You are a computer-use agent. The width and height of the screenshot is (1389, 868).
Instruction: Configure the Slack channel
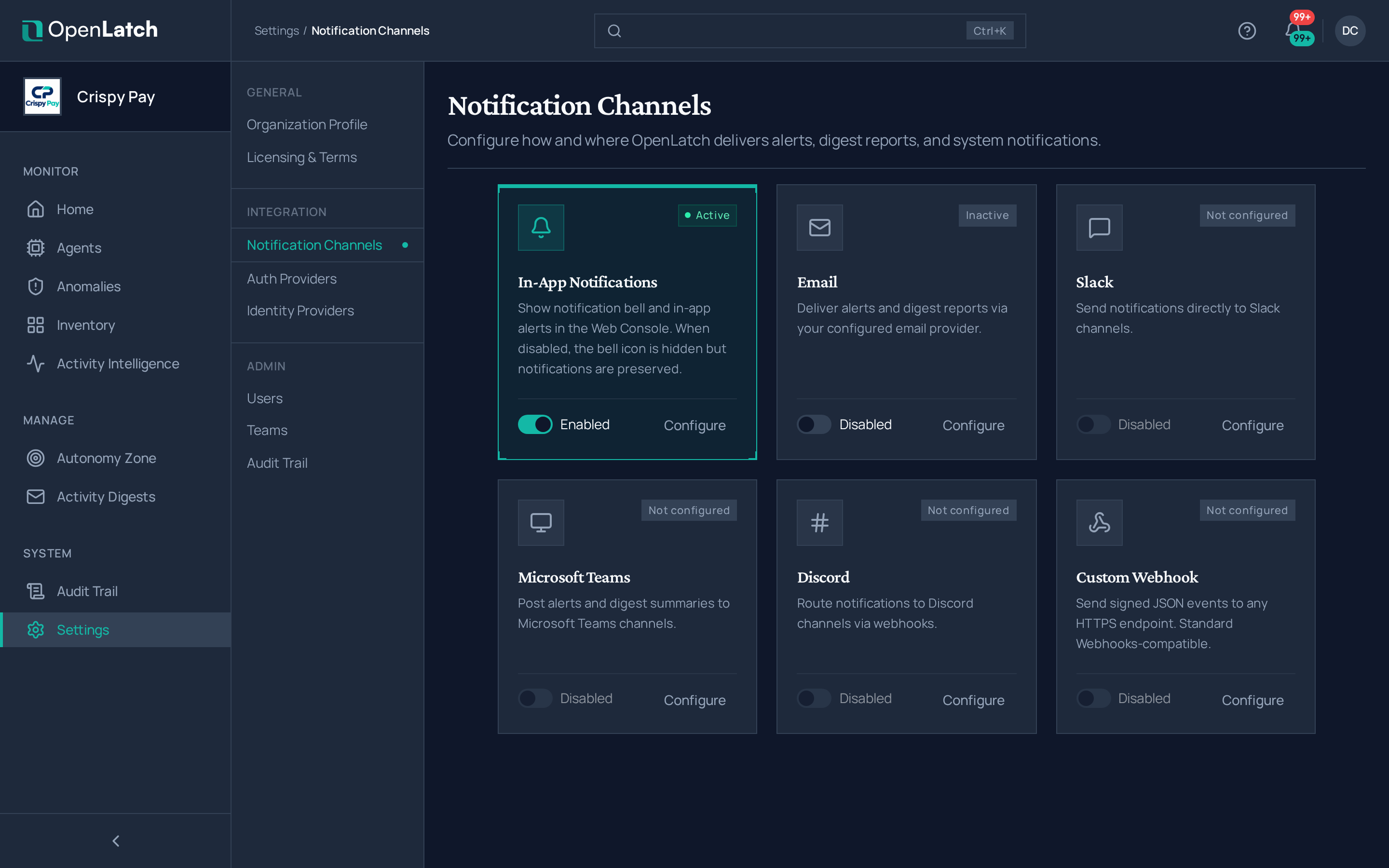(x=1253, y=425)
